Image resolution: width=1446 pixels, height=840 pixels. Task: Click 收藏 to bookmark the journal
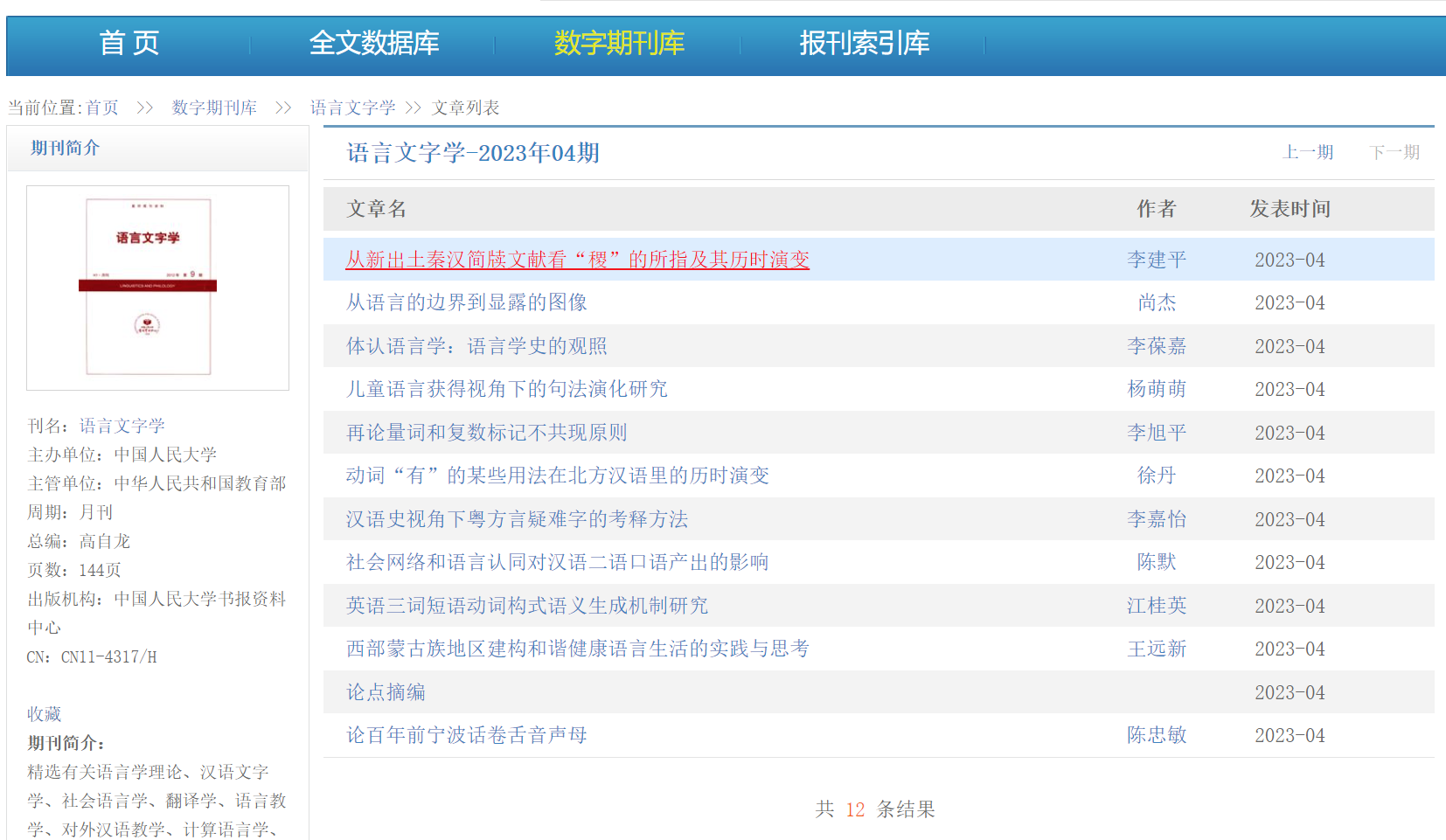(44, 714)
